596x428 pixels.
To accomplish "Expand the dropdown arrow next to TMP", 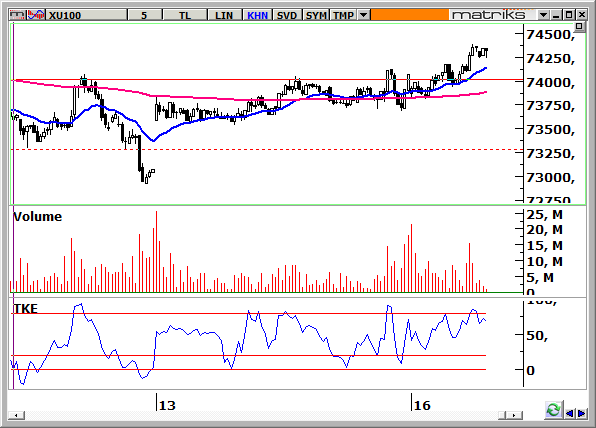I will point(364,15).
